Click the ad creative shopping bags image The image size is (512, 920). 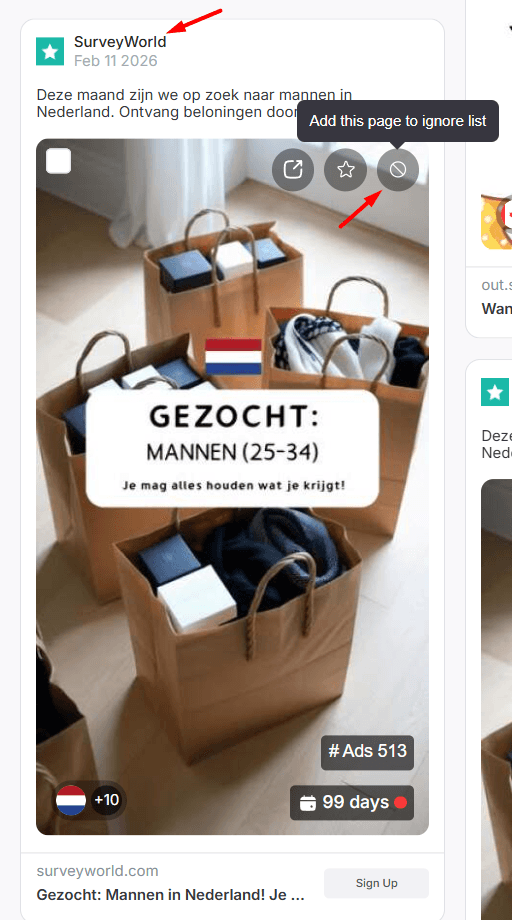click(232, 487)
